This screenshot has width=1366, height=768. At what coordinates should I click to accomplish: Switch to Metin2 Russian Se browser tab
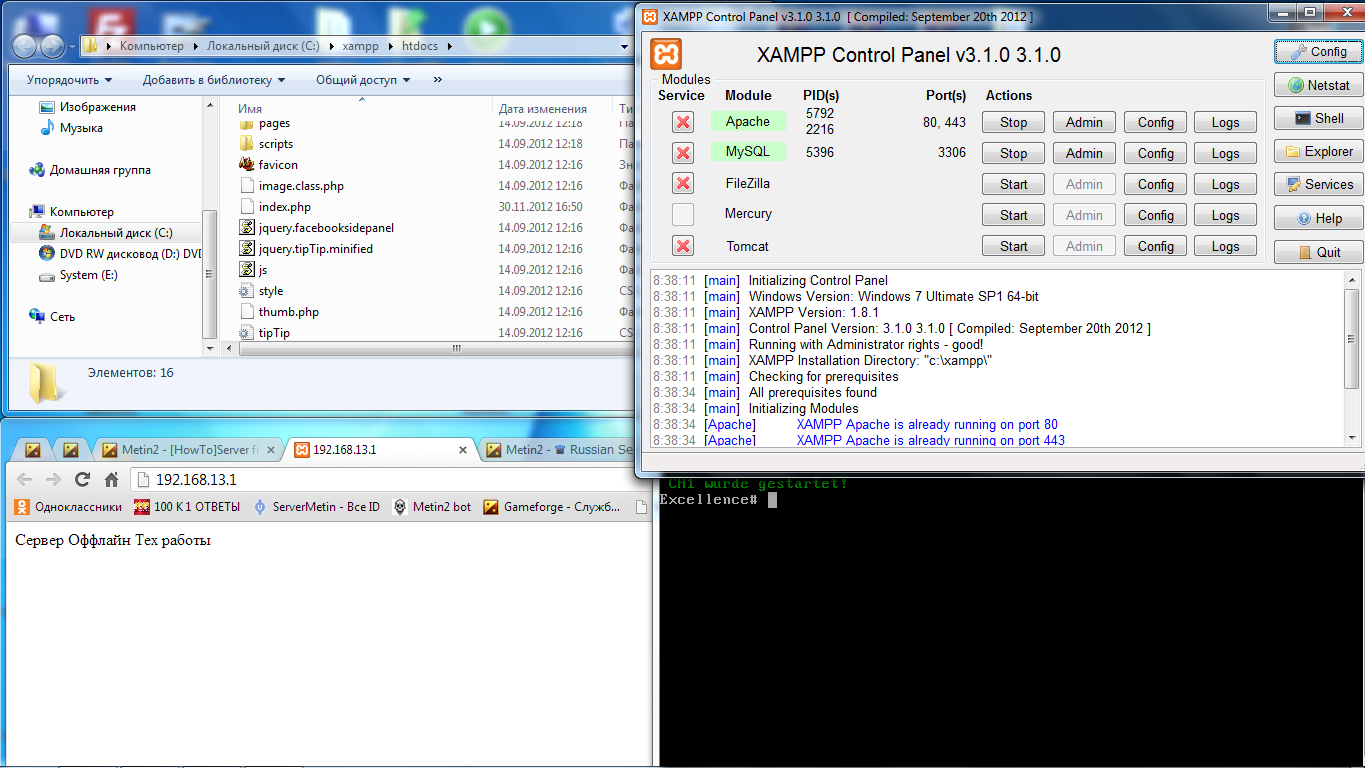pyautogui.click(x=560, y=450)
